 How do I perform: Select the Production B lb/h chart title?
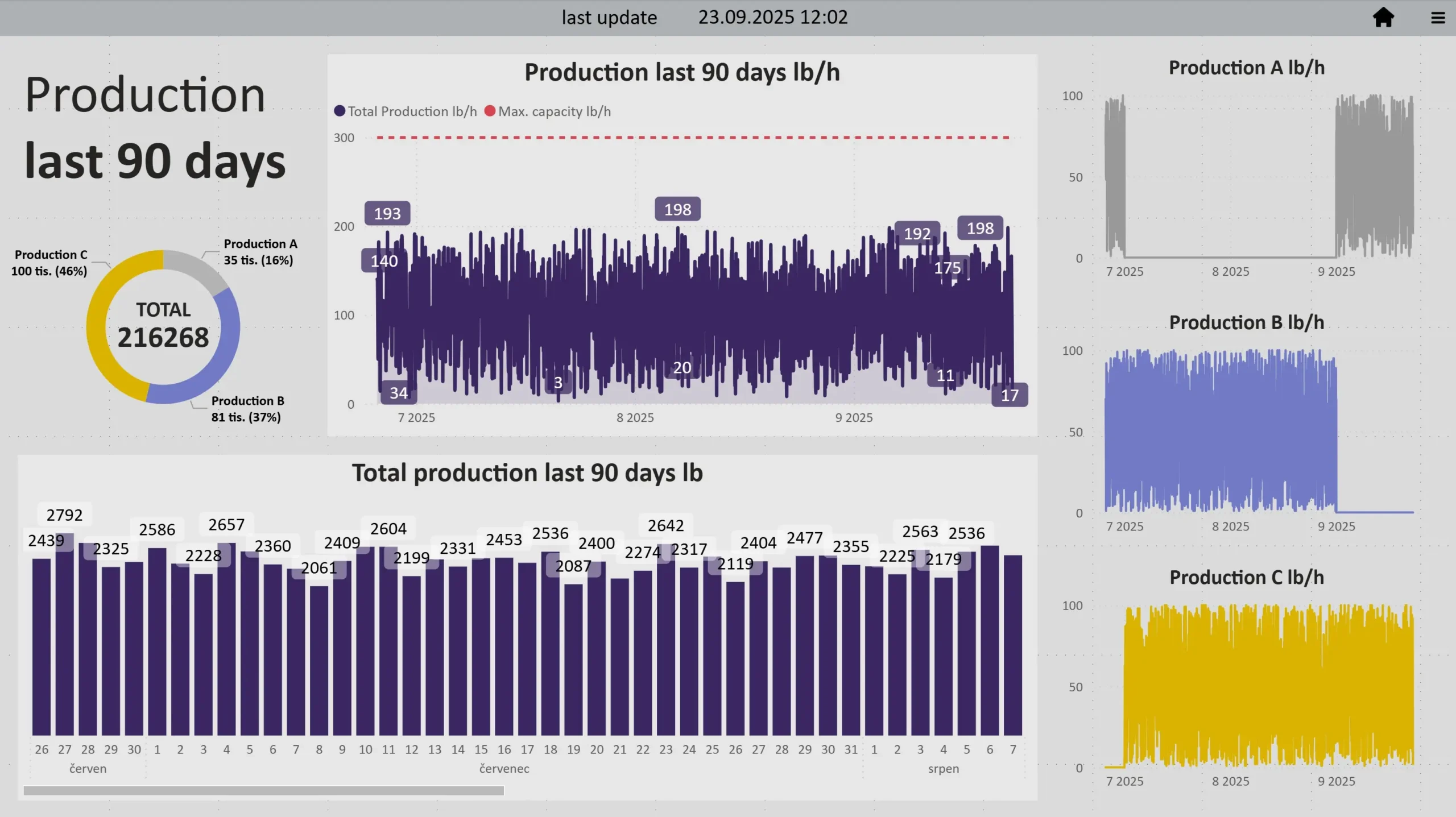(1246, 323)
